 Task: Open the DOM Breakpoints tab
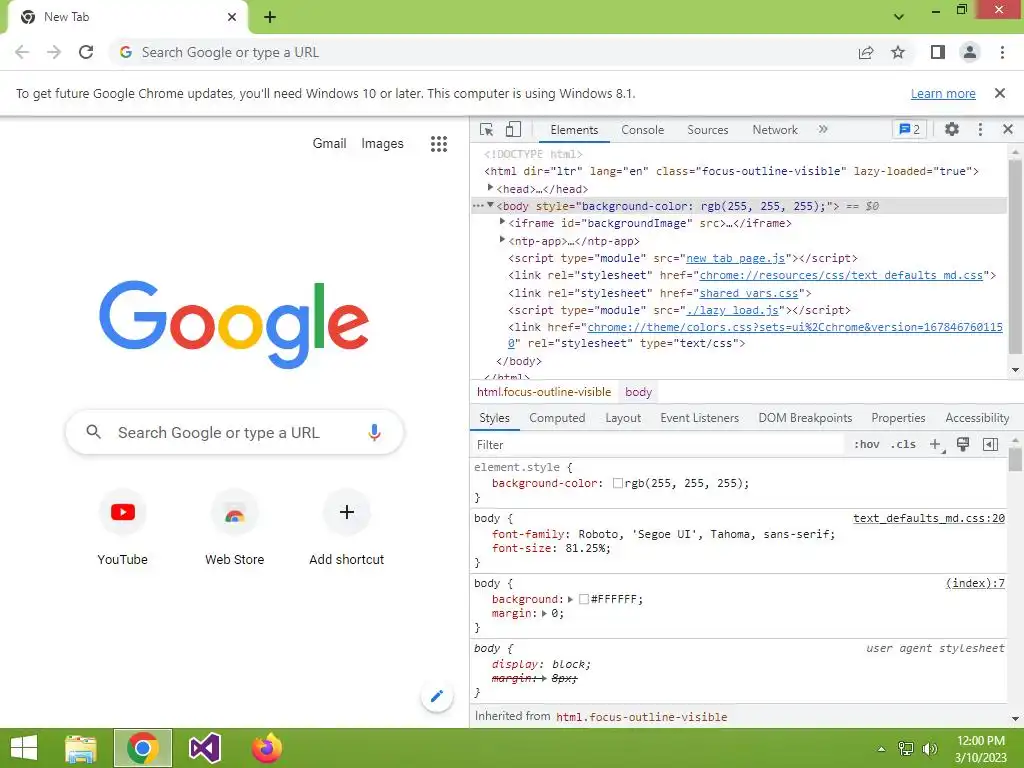805,418
